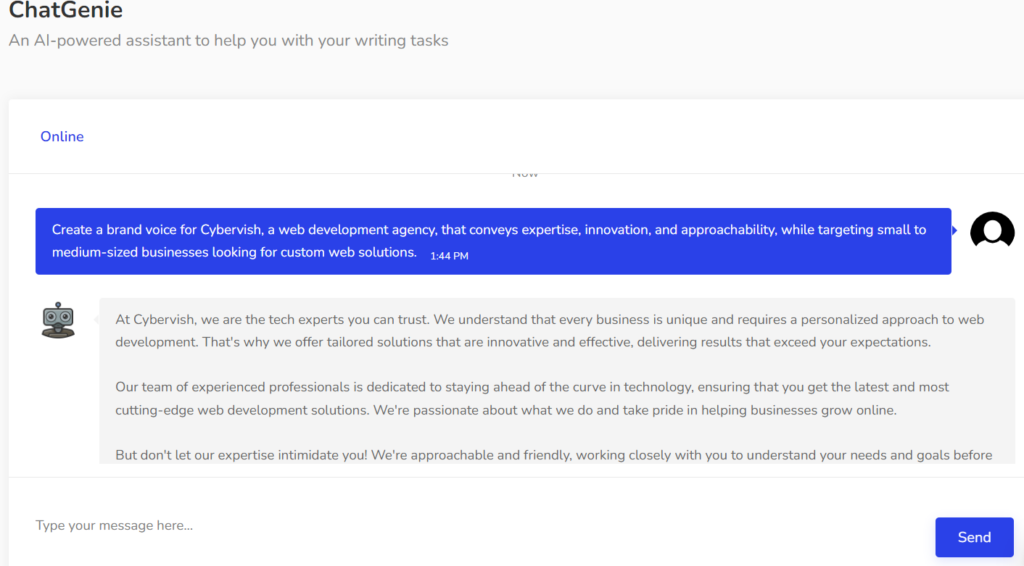1024x566 pixels.
Task: Click the 'Our team of experienced professionals' paragraph
Action: [x=532, y=397]
